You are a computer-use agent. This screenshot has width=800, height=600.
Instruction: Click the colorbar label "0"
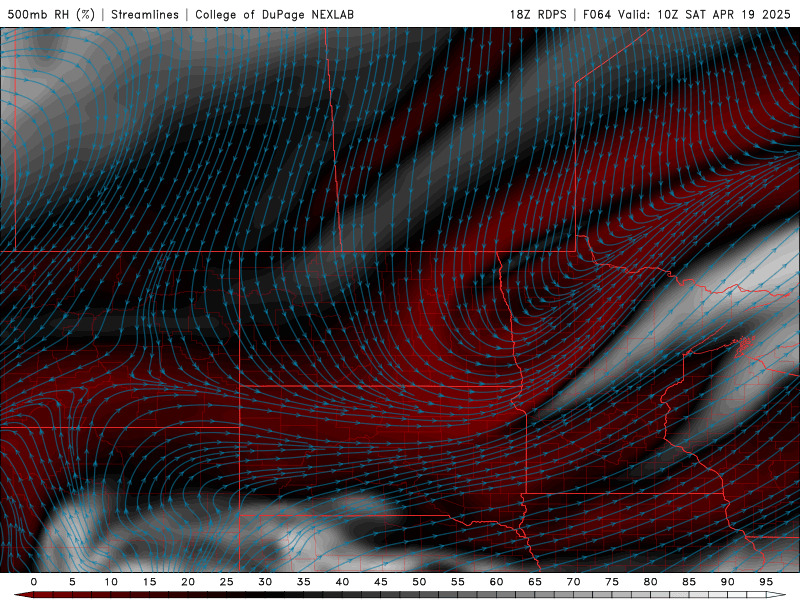click(x=34, y=582)
